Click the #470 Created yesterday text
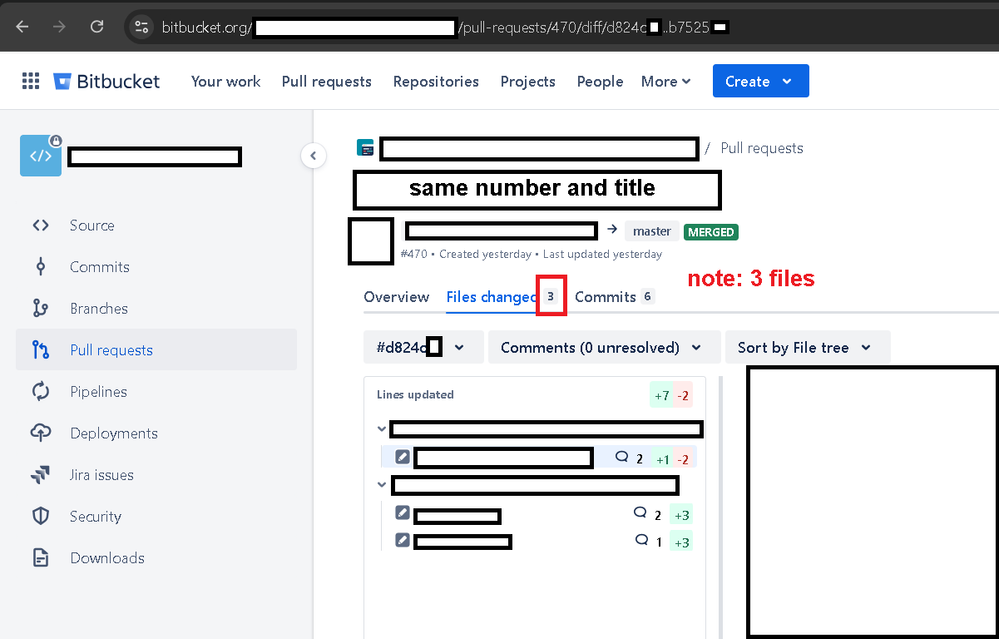999x639 pixels. (531, 254)
